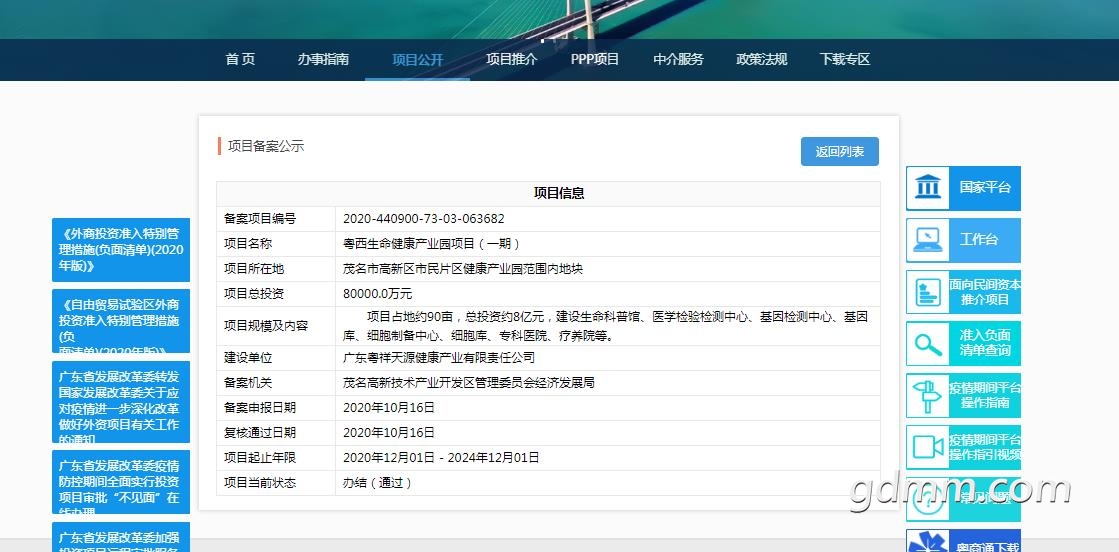Click the 面向民间资本推介项目 document icon

(x=928, y=292)
